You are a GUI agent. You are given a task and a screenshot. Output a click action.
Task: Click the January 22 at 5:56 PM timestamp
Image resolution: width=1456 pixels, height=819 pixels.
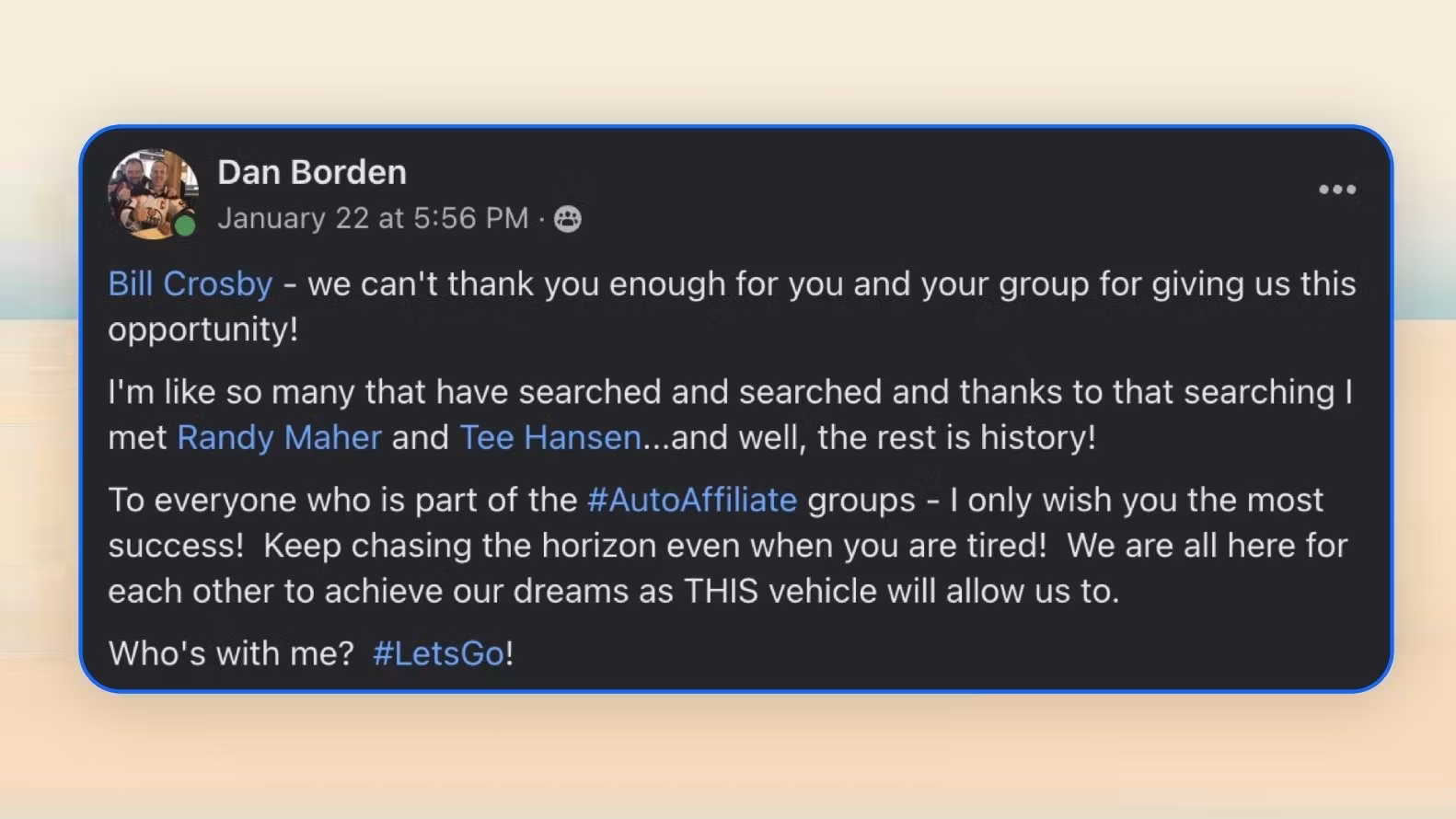click(x=373, y=218)
